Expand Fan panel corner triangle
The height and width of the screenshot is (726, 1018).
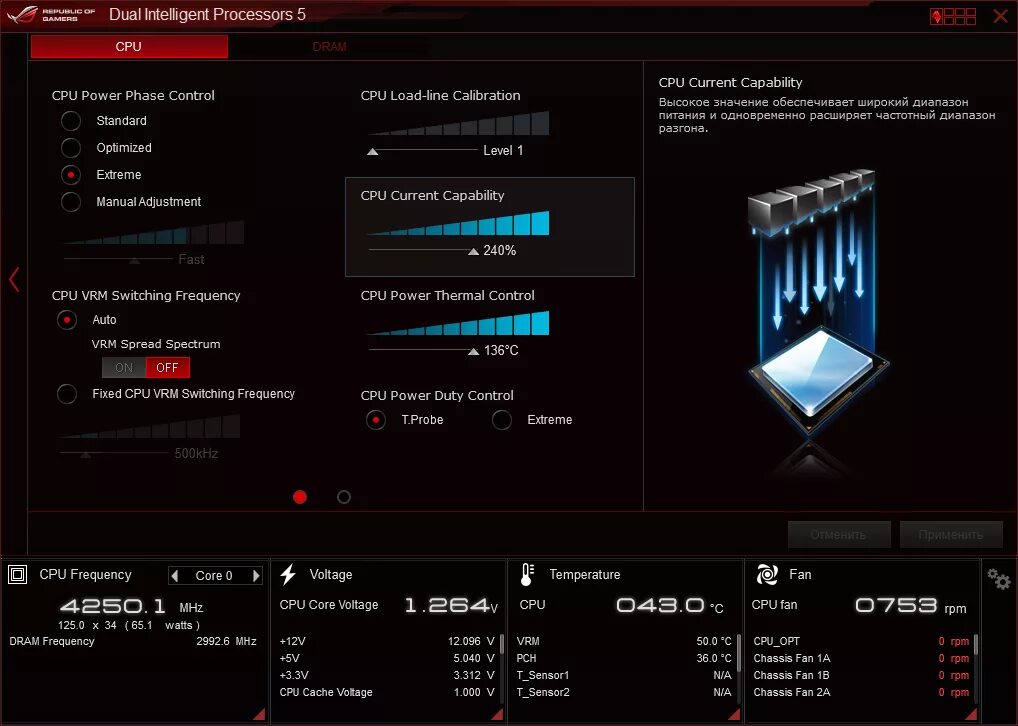pyautogui.click(x=971, y=714)
